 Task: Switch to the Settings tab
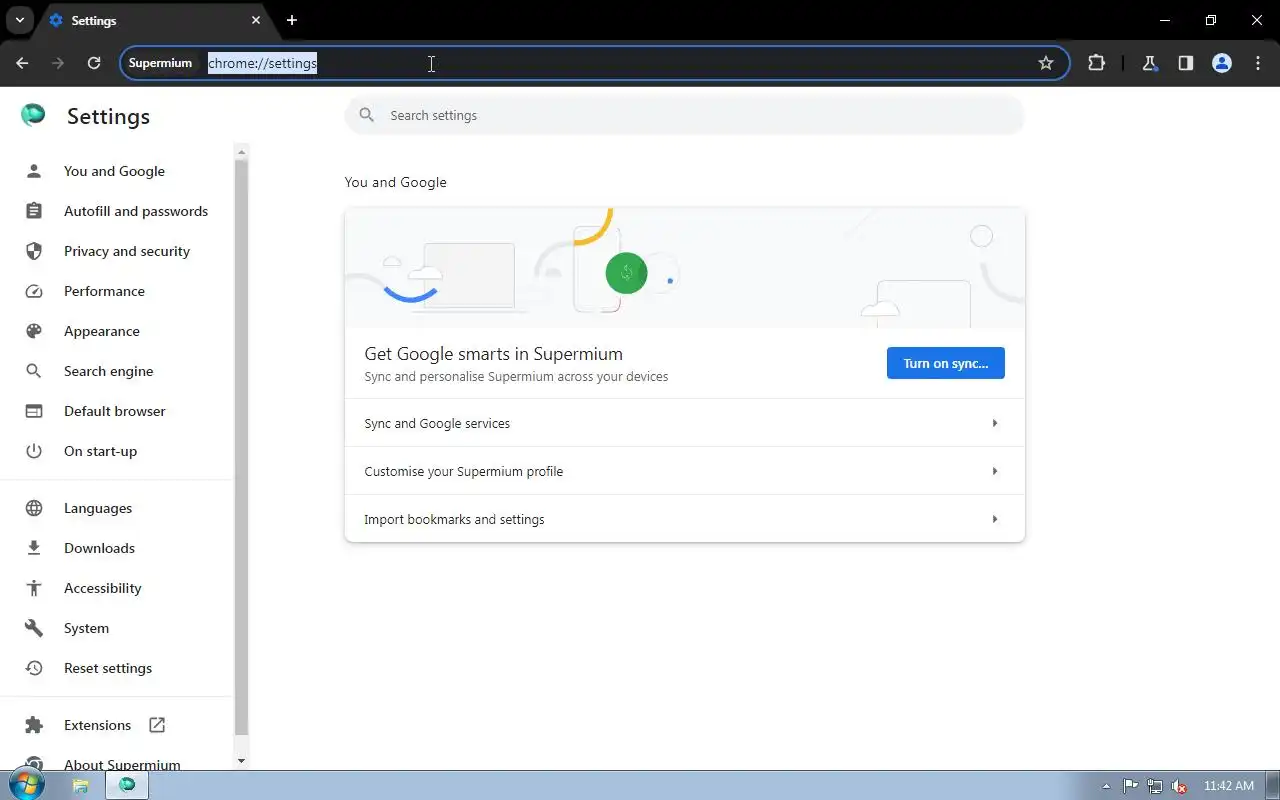[155, 20]
